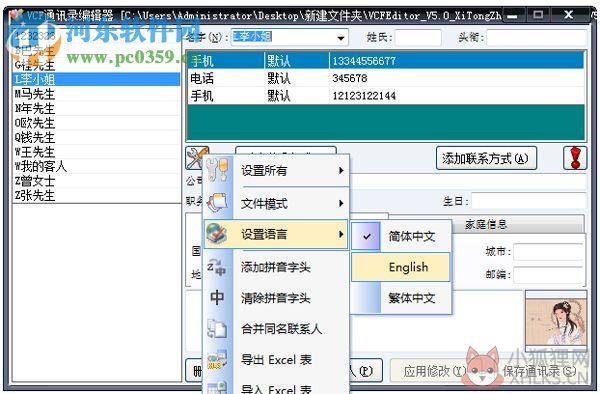Click the 添加联系方式(A) button
Viewport: 600px width, 394px height.
click(x=486, y=158)
